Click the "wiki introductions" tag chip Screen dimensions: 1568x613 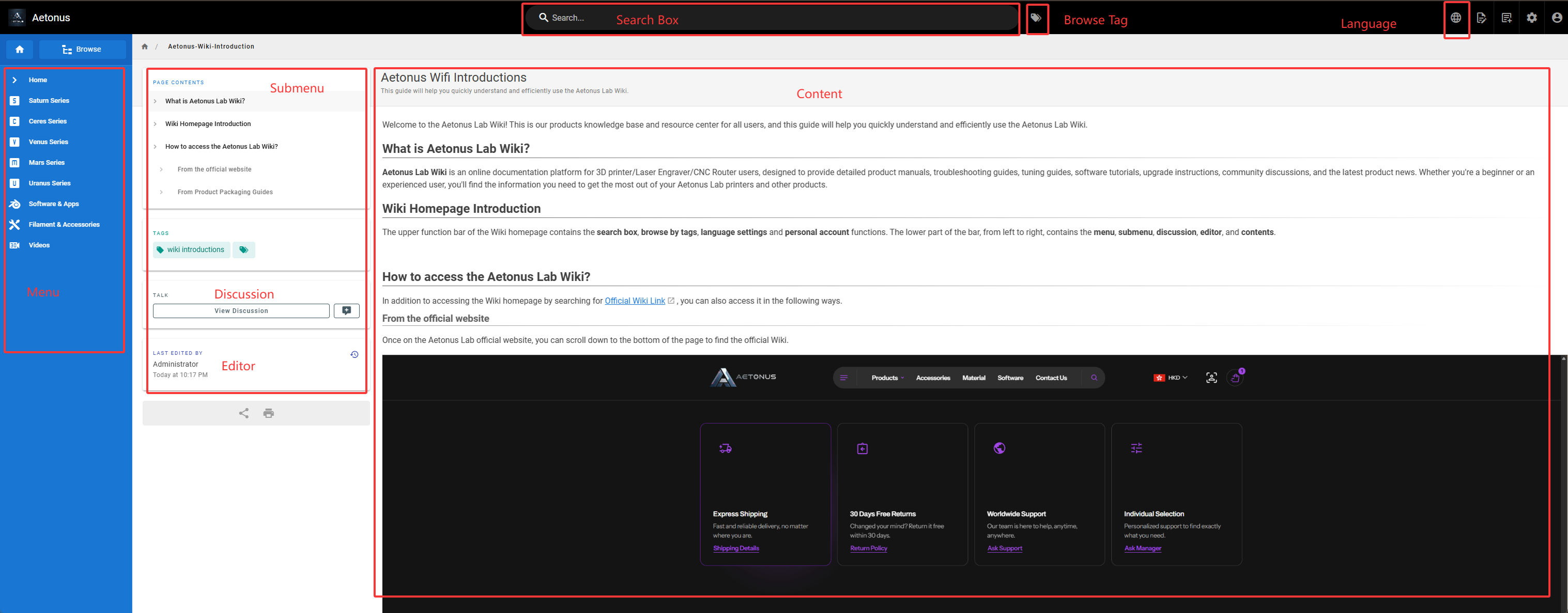(x=191, y=250)
